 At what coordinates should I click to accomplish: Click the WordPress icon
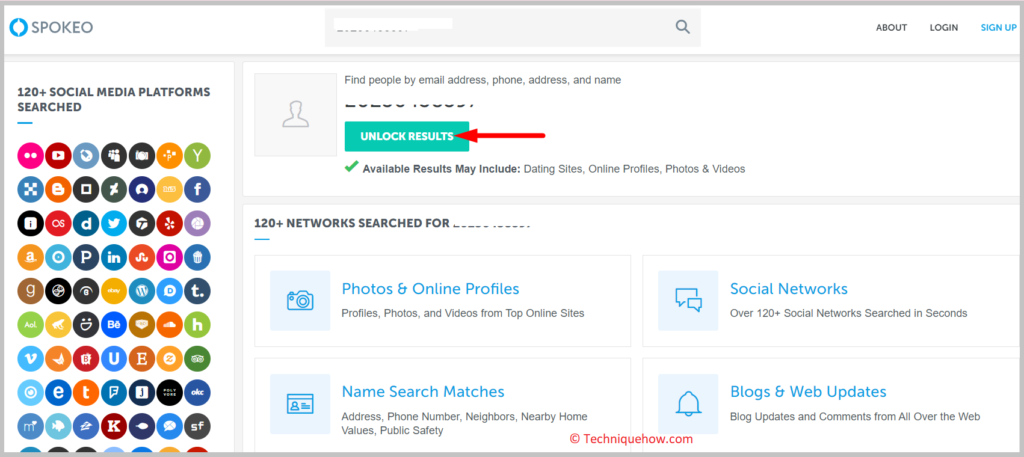coord(142,291)
